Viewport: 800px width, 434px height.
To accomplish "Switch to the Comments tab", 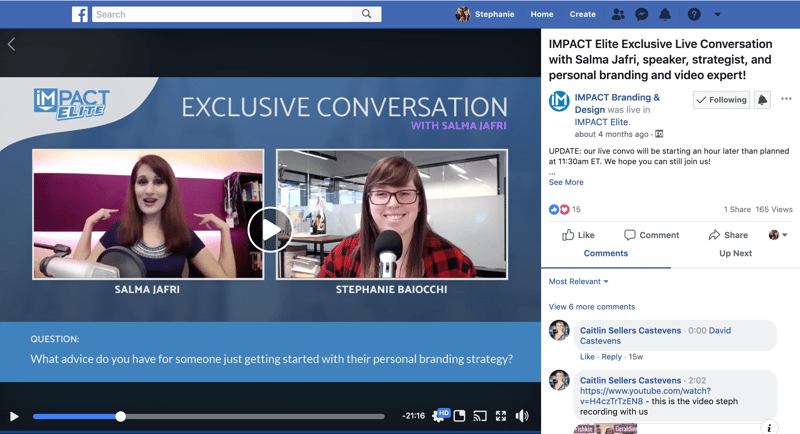I will [606, 253].
